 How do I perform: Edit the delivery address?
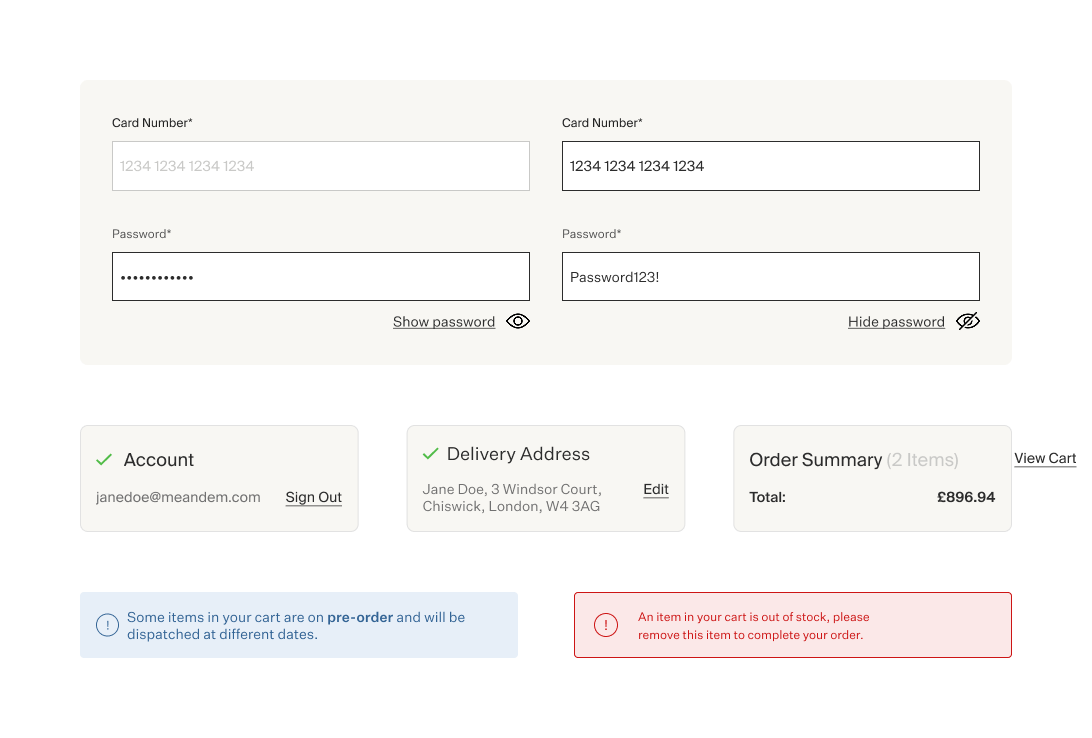(x=656, y=489)
